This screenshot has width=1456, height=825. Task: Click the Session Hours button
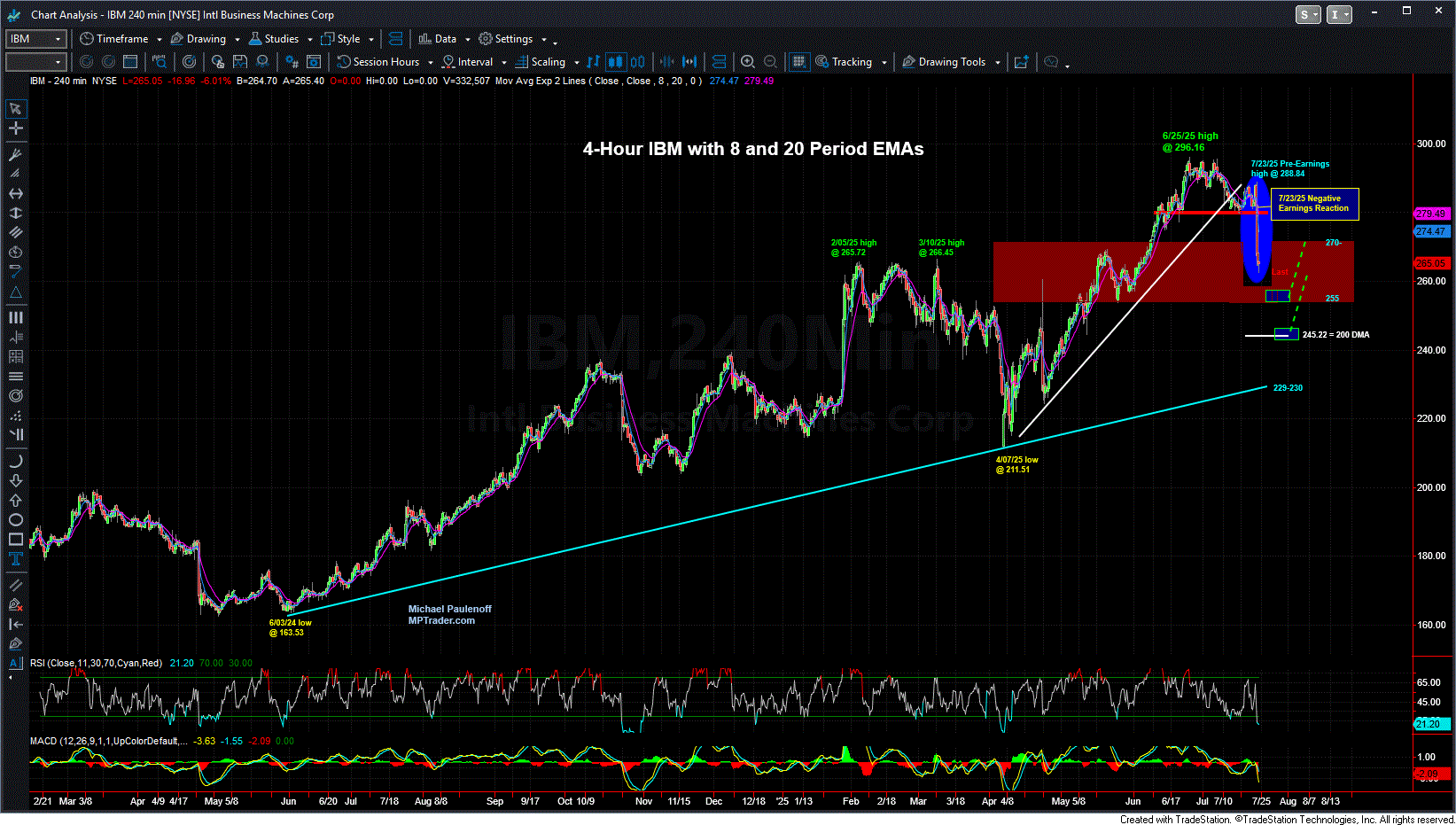[x=378, y=62]
